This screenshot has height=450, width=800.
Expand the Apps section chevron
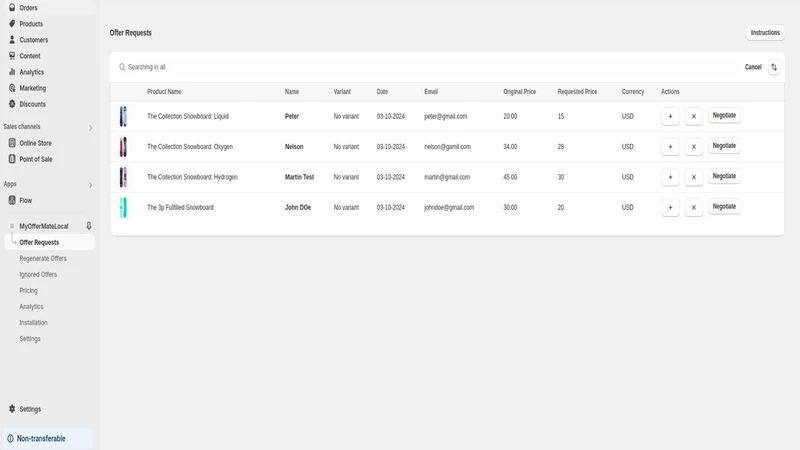click(90, 185)
